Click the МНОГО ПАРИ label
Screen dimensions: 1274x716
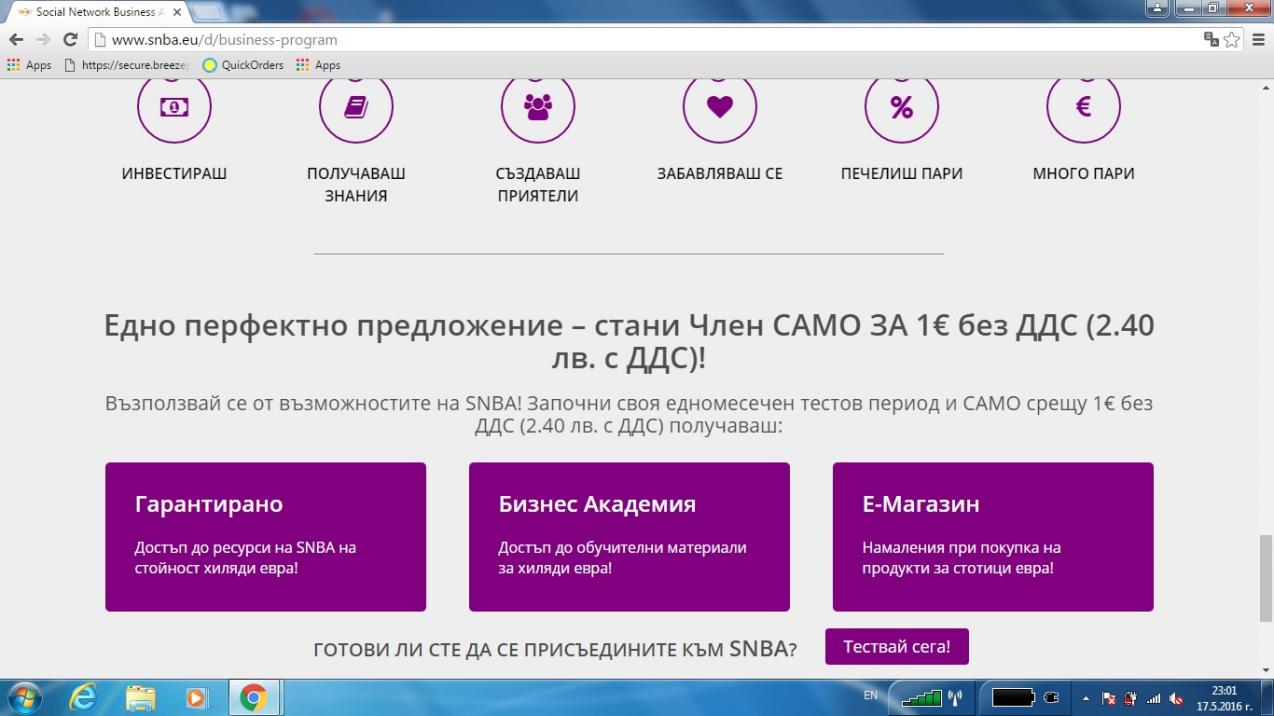click(1084, 173)
